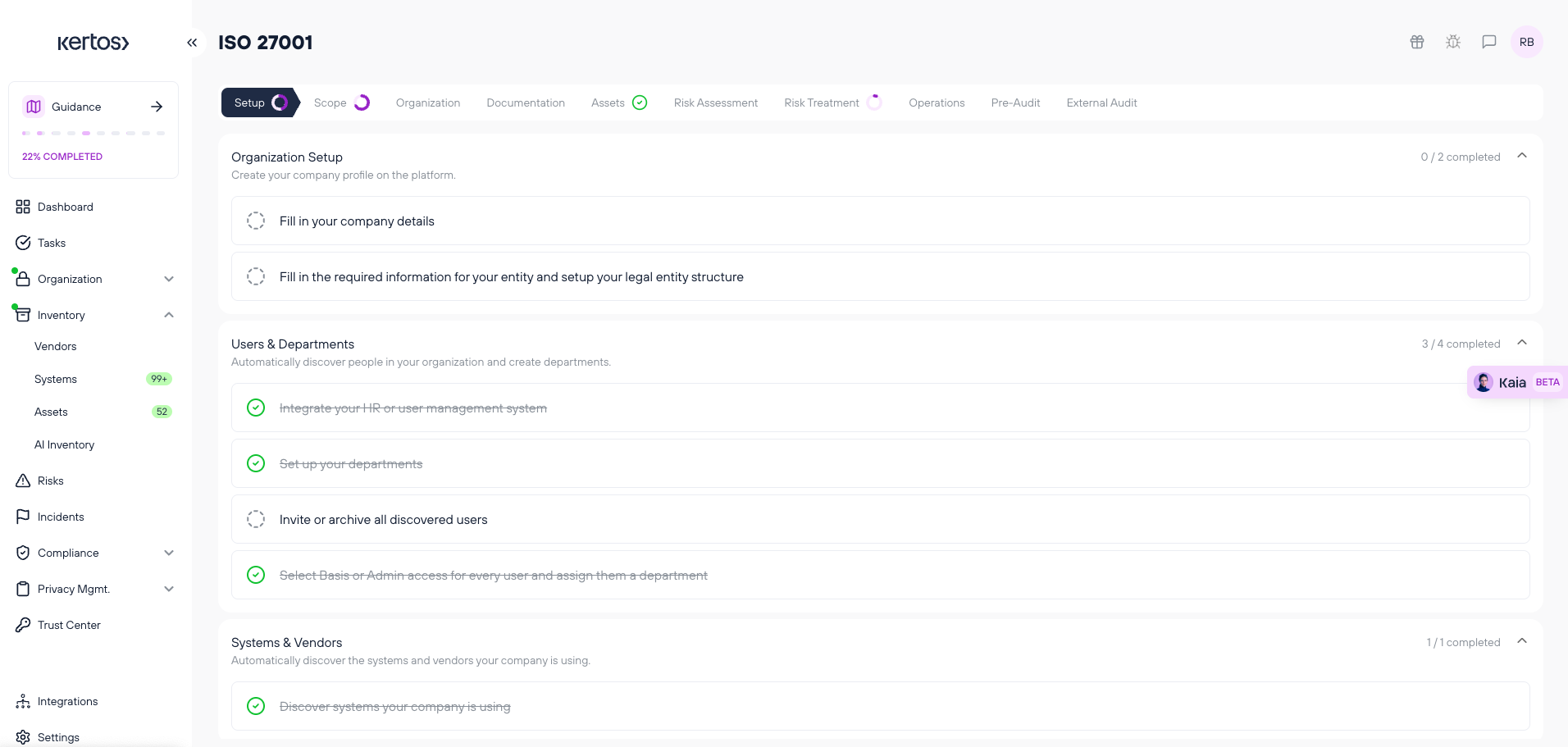Click the Privacy Mgmt. clipboard icon
The height and width of the screenshot is (747, 1568).
pyautogui.click(x=23, y=589)
